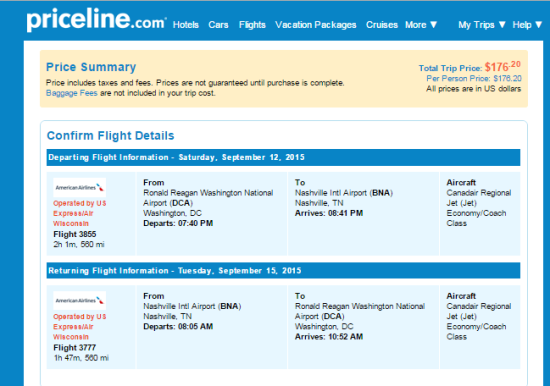550x386 pixels.
Task: Open Vacation Packages page
Action: tap(316, 25)
